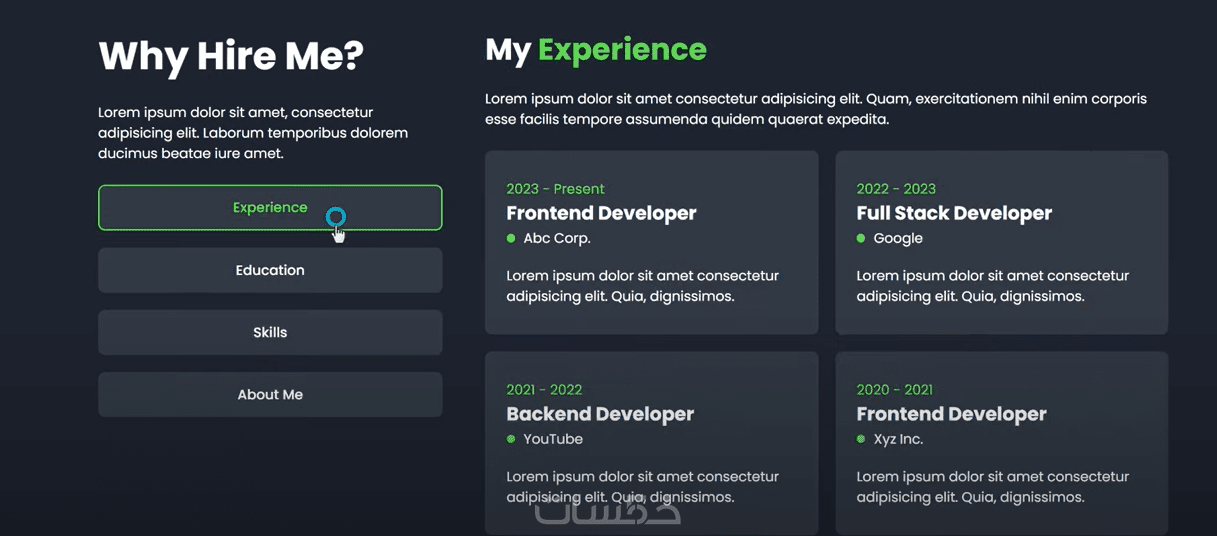This screenshot has width=1217, height=536.
Task: Click the Why Hire Me? heading
Action: (231, 56)
